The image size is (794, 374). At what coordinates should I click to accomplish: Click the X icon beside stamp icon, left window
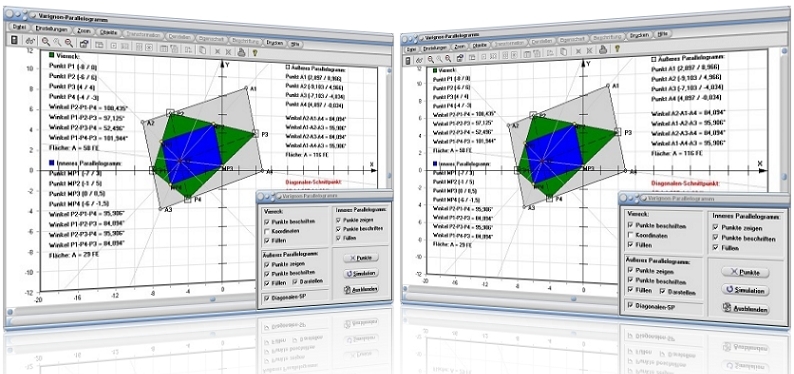coord(228,52)
